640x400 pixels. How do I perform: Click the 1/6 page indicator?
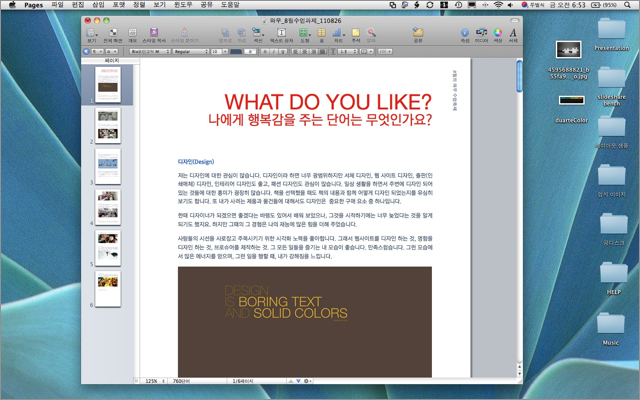pyautogui.click(x=242, y=381)
